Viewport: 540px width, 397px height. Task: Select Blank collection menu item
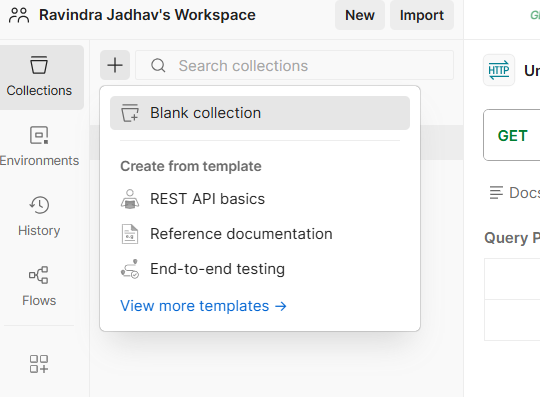pos(260,113)
